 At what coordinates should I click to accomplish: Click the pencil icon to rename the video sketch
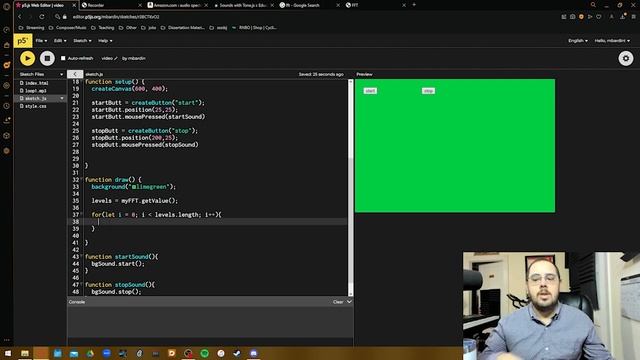tap(116, 58)
